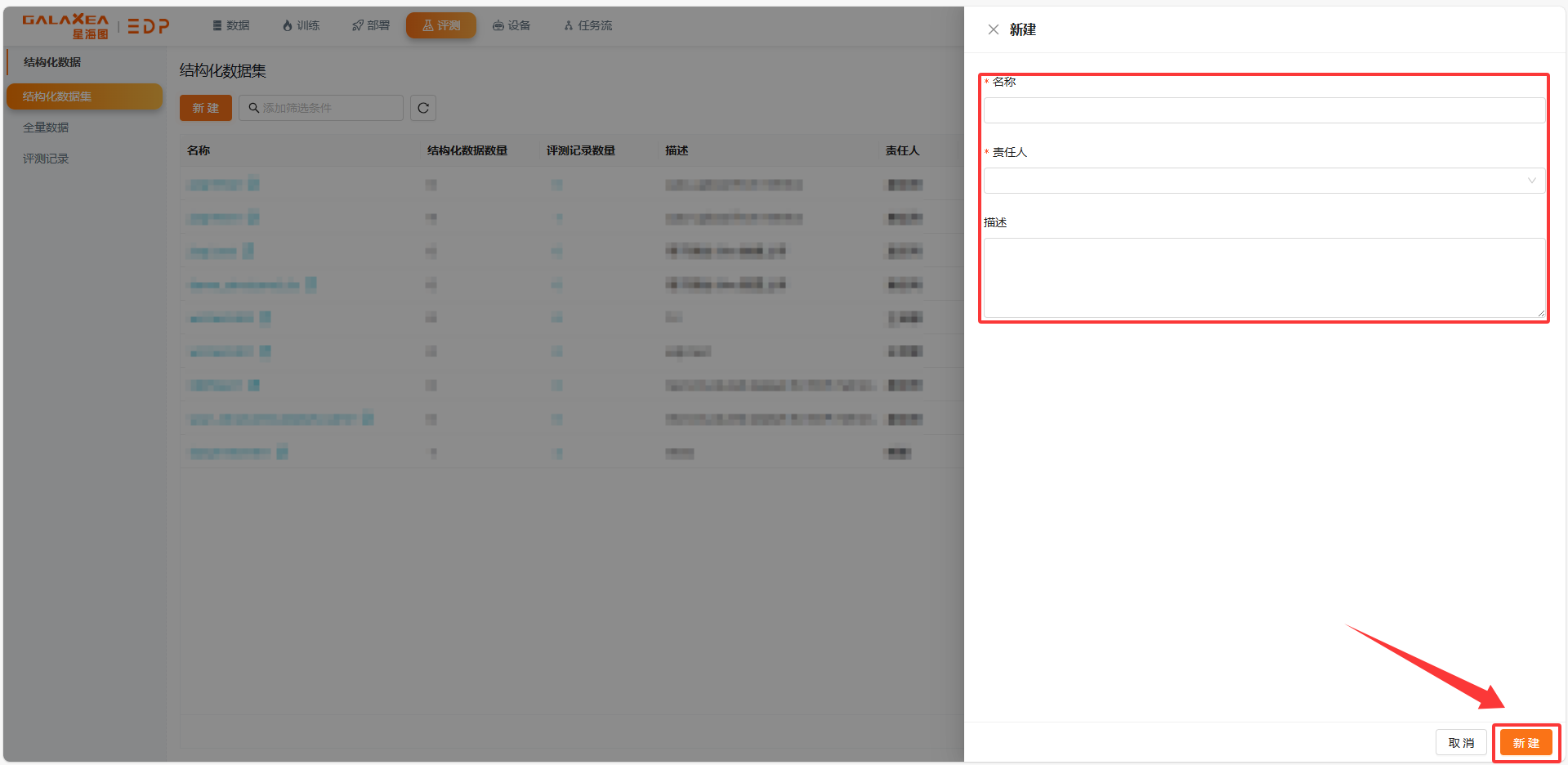The height and width of the screenshot is (765, 1568).
Task: Close the 新建 drawer with the X icon
Action: [993, 29]
